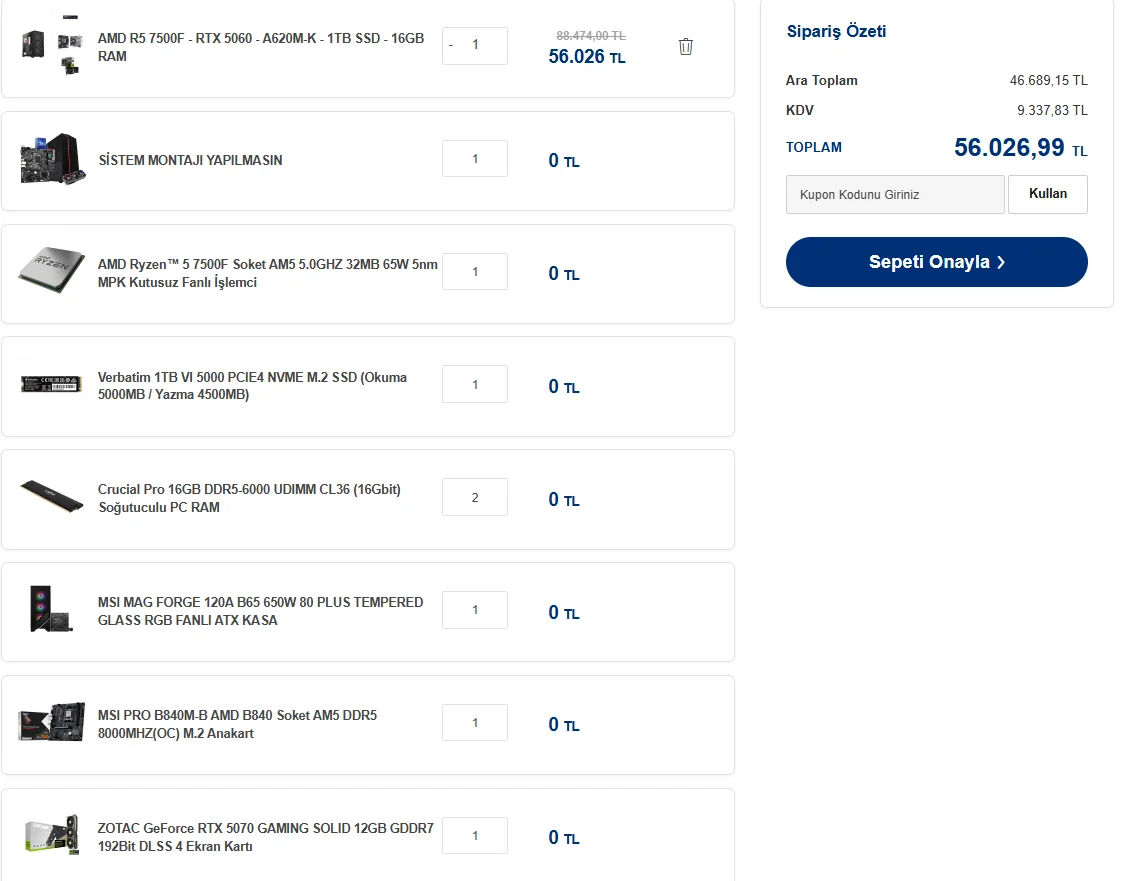This screenshot has width=1121, height=881.
Task: Open the Verbatim 1TB VI 5000 SSD title link
Action: point(252,386)
